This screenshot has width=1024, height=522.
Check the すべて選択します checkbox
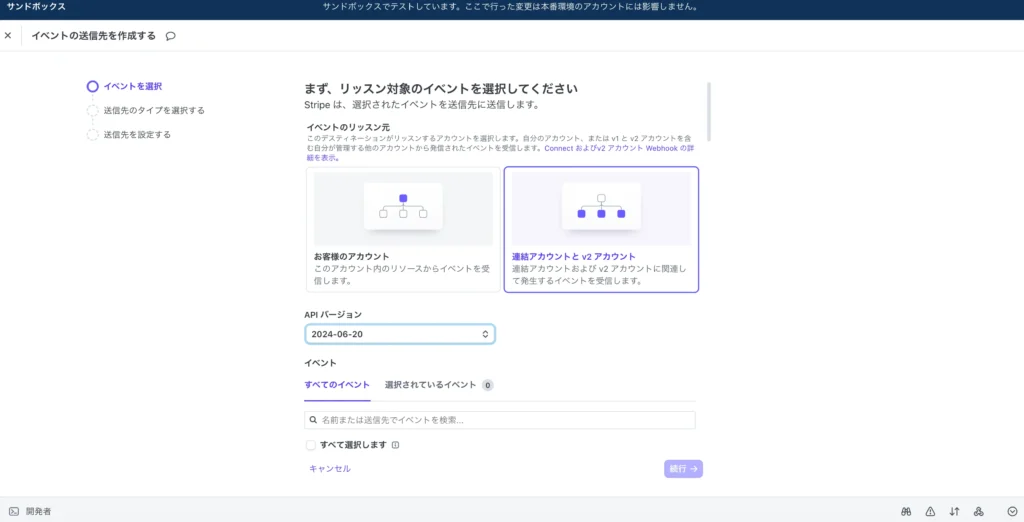pos(311,446)
